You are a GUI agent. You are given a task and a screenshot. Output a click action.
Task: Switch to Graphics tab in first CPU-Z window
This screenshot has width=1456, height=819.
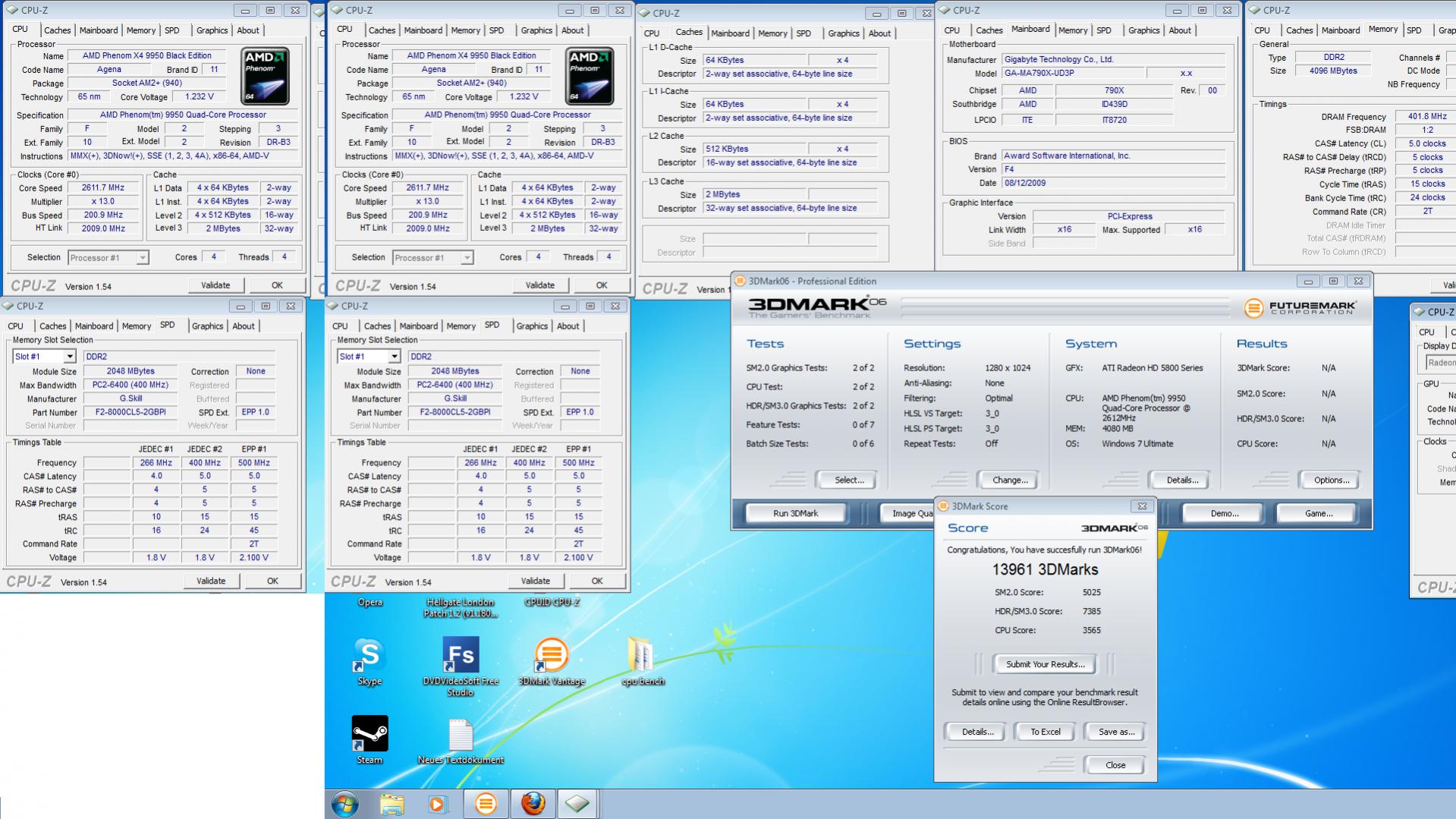click(212, 30)
